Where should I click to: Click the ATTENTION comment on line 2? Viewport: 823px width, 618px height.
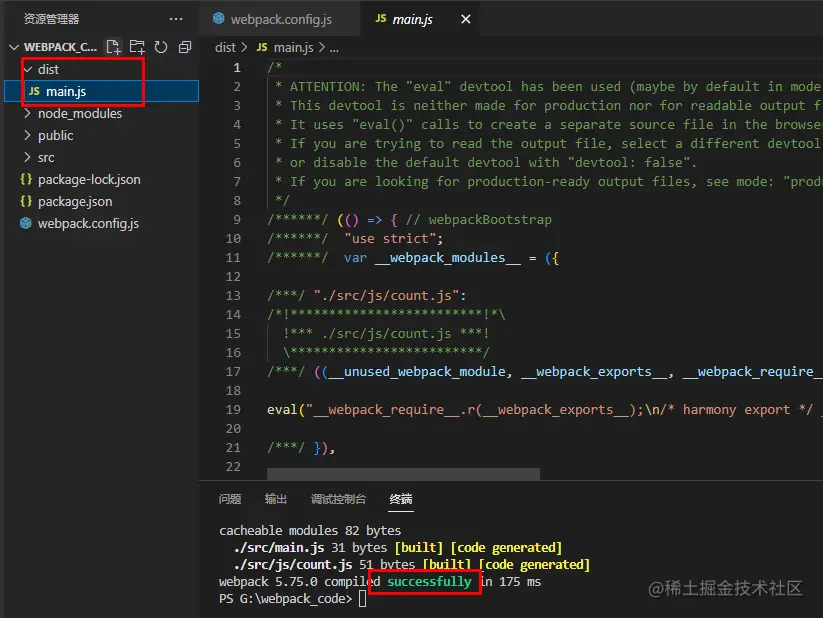[547, 87]
